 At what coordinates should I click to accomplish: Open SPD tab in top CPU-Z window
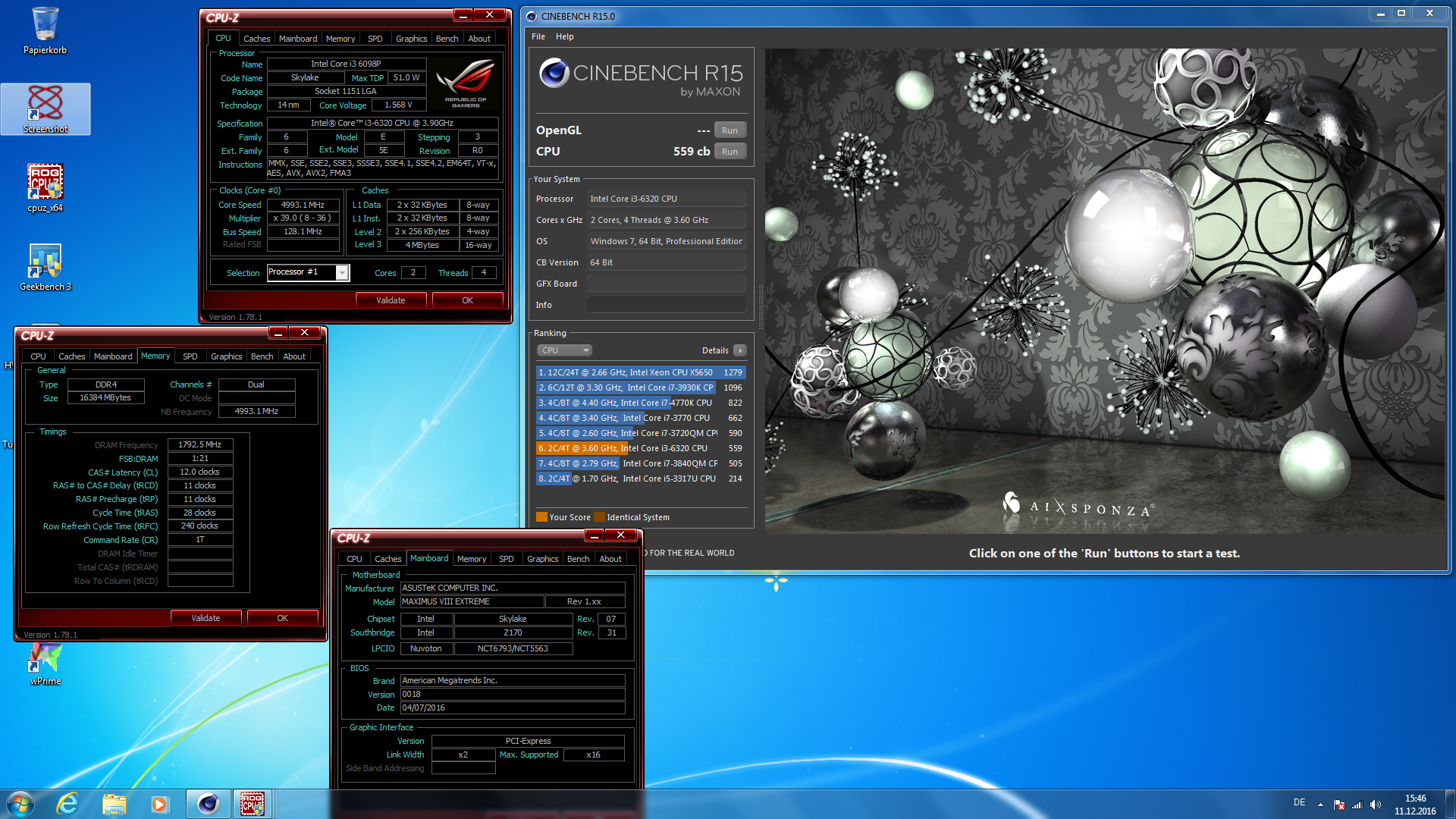pyautogui.click(x=375, y=39)
